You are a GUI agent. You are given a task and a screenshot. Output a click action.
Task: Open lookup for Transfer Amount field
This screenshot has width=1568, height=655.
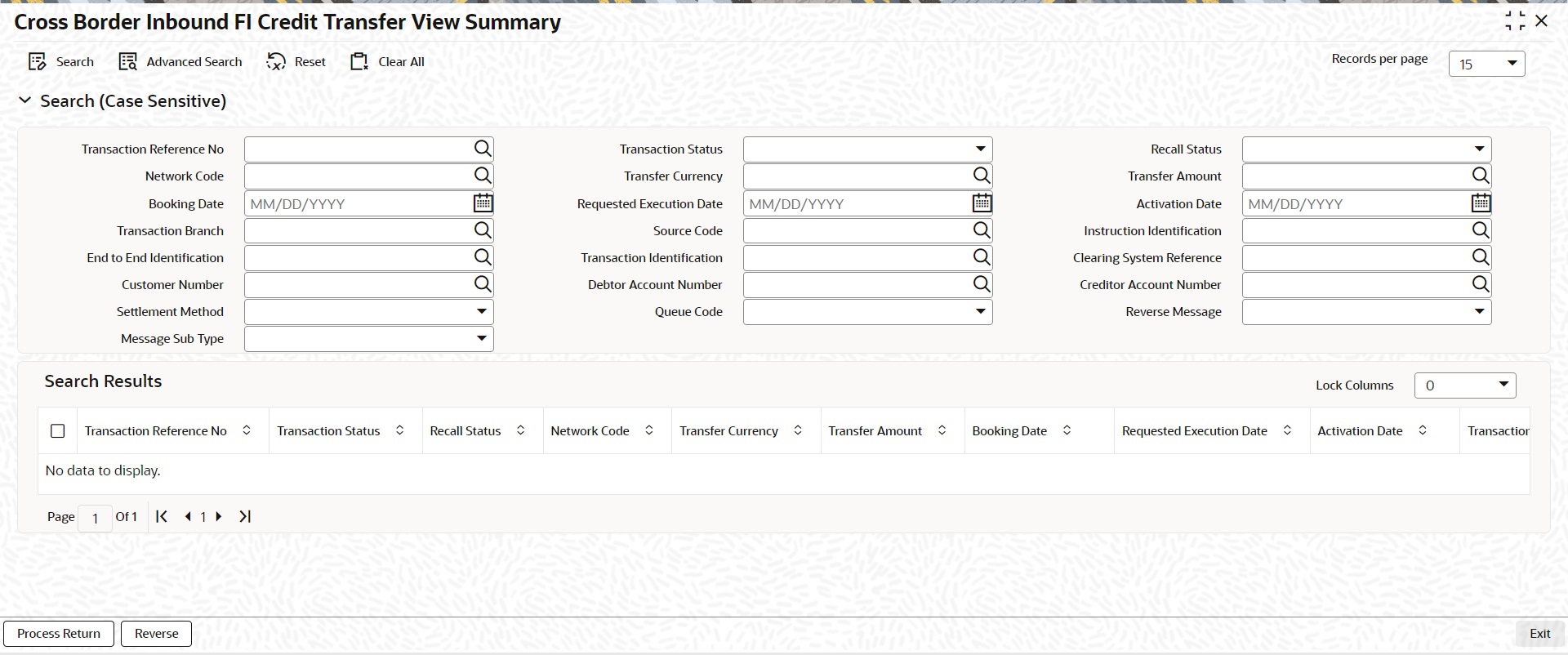1481,176
